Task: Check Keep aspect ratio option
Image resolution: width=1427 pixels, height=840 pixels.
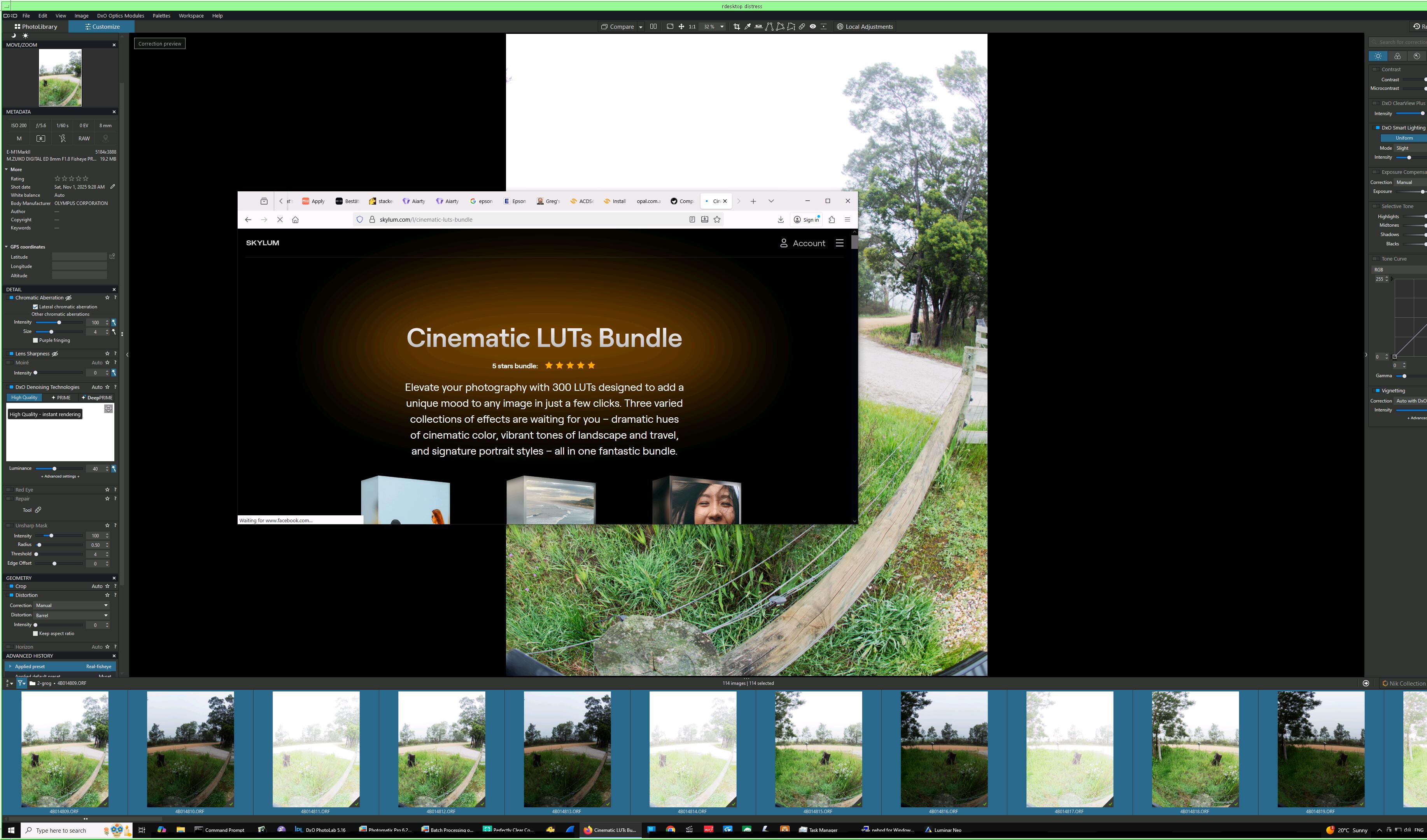Action: point(36,633)
